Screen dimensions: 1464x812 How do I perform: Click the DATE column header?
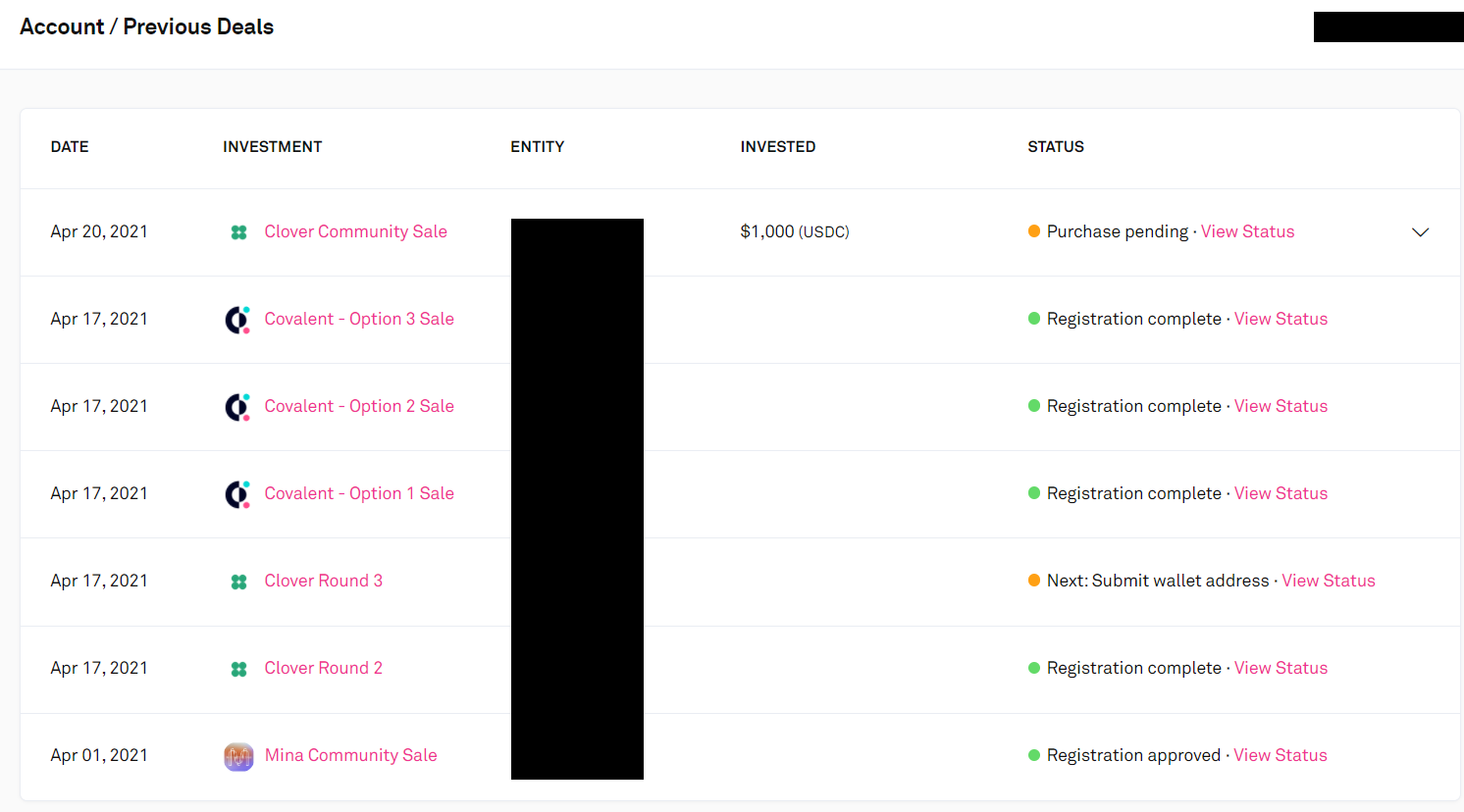tap(70, 147)
